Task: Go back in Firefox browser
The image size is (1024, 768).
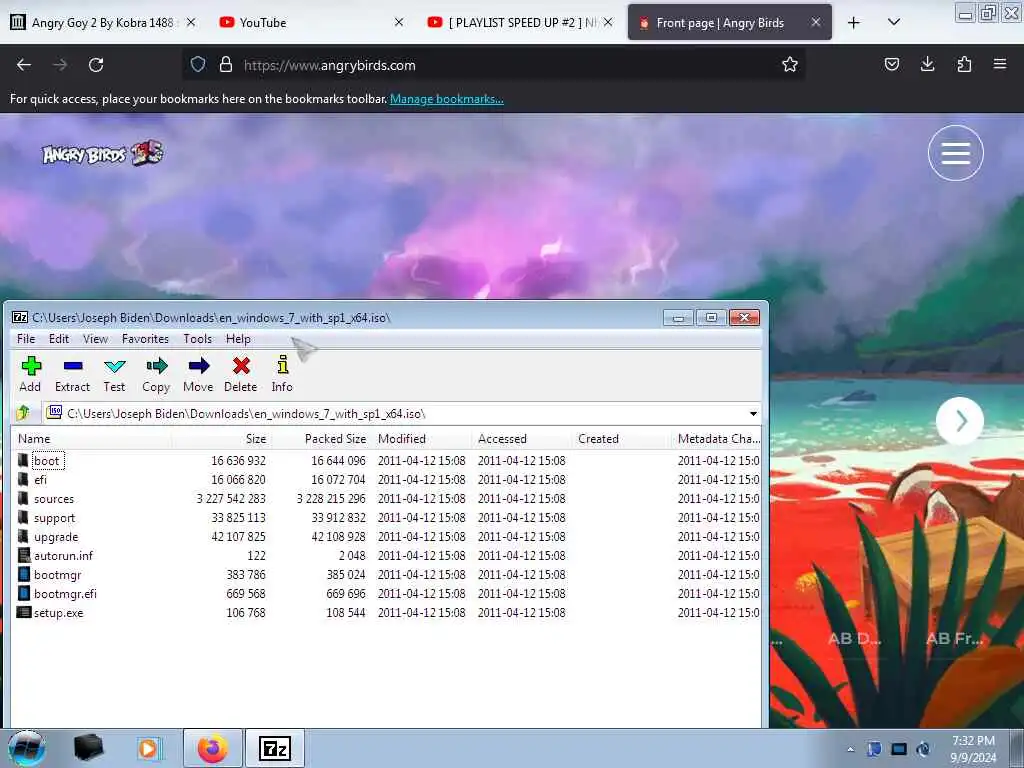Action: tap(24, 65)
